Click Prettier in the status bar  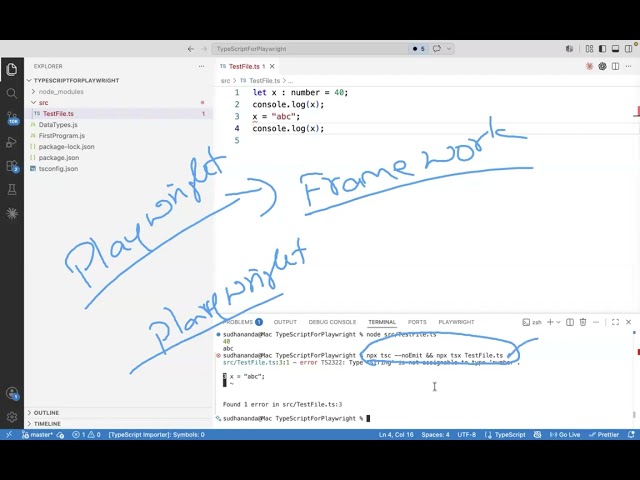tap(604, 435)
